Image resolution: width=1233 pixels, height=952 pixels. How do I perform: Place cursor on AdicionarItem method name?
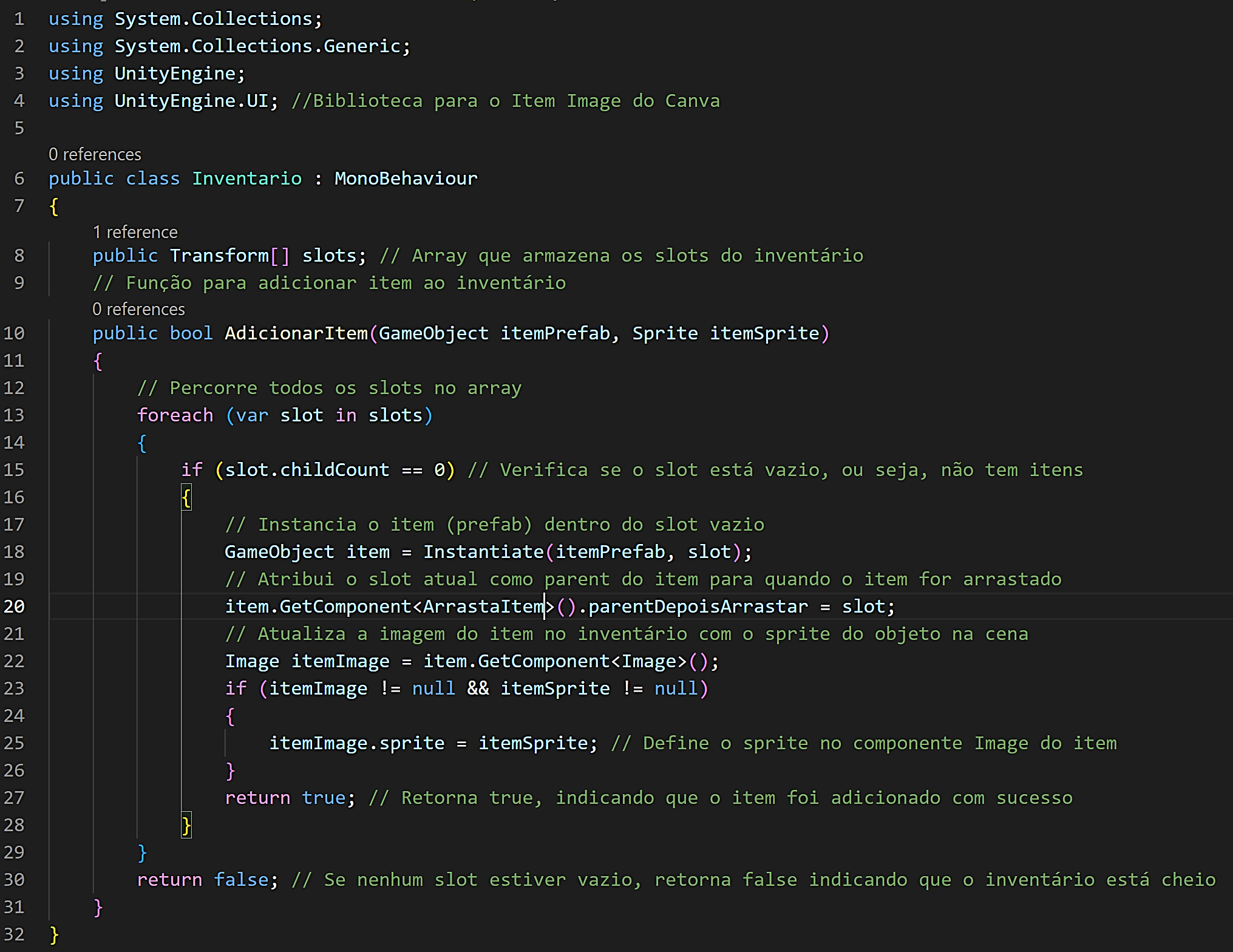pos(296,333)
